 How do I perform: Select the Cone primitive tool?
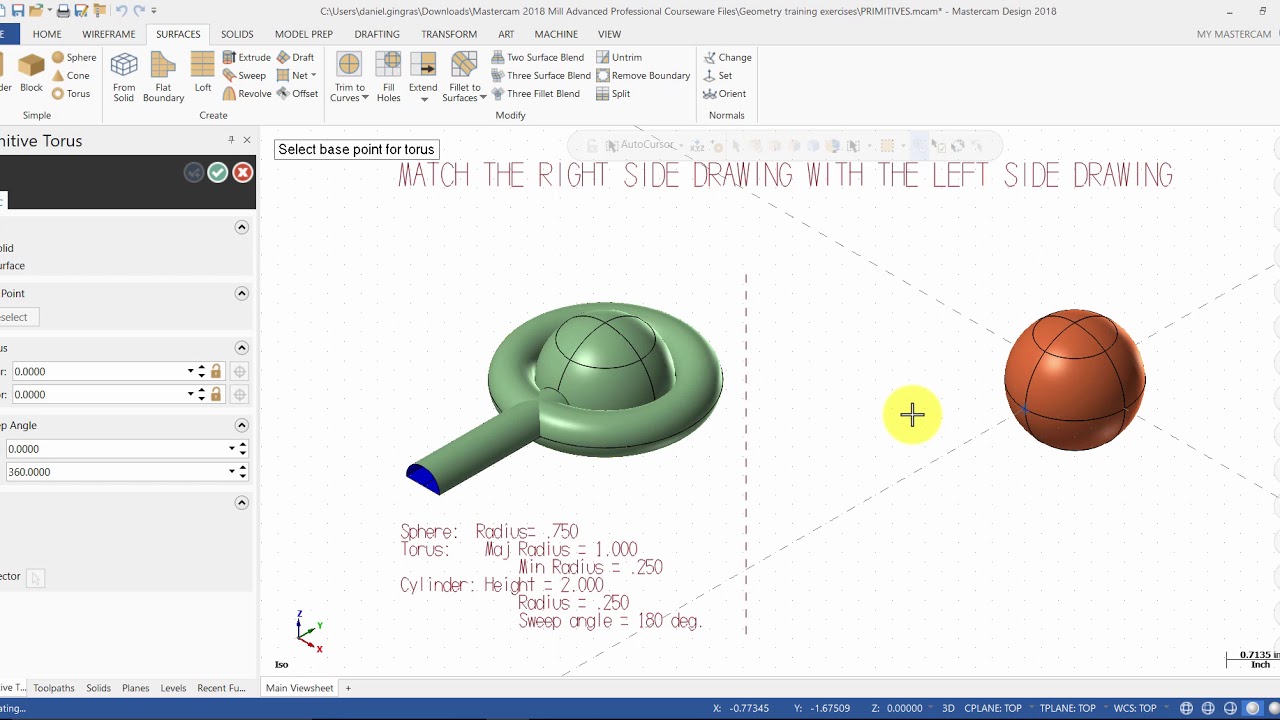(x=71, y=75)
